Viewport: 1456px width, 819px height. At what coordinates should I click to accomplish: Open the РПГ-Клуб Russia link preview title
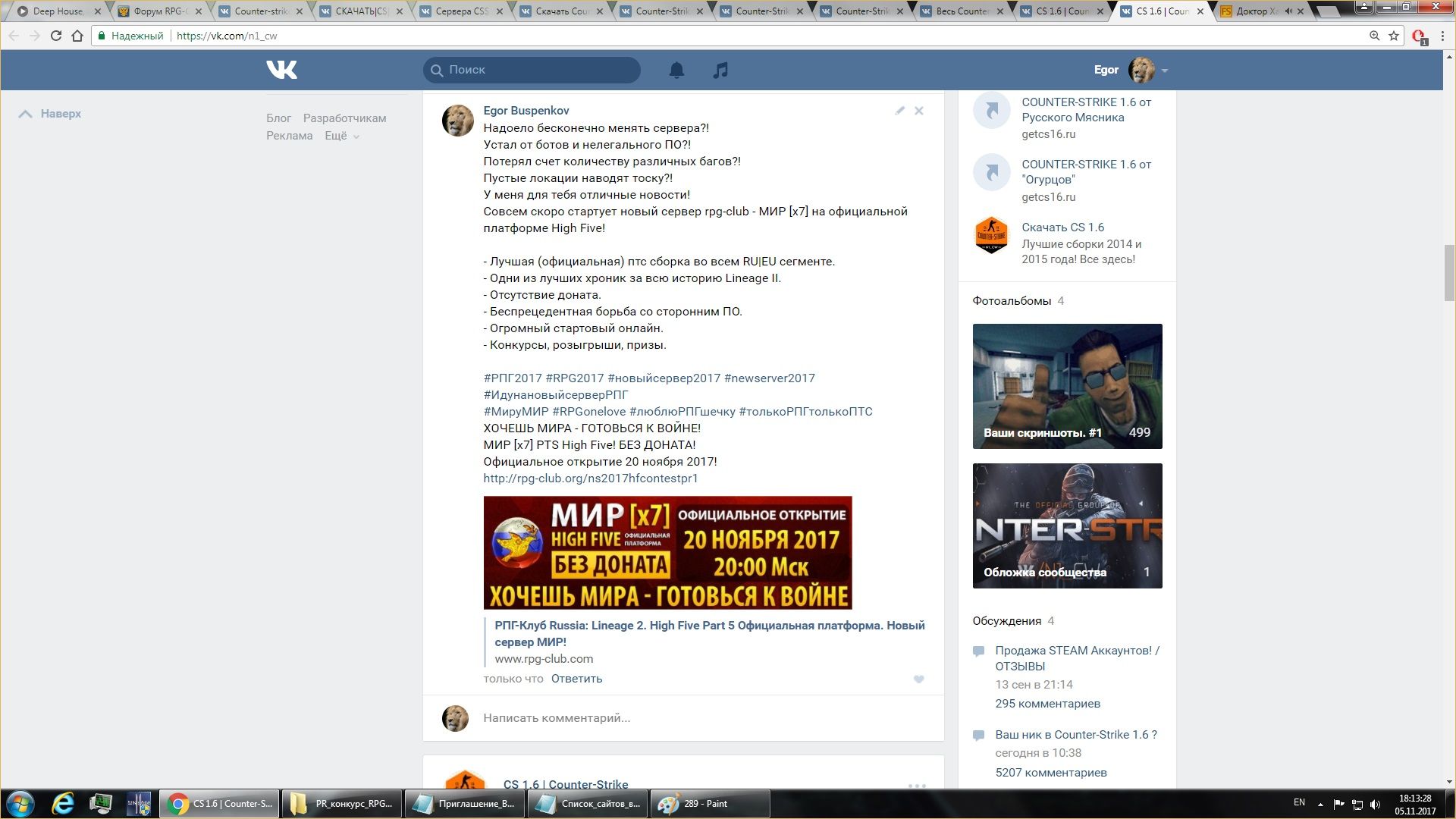pyautogui.click(x=710, y=634)
